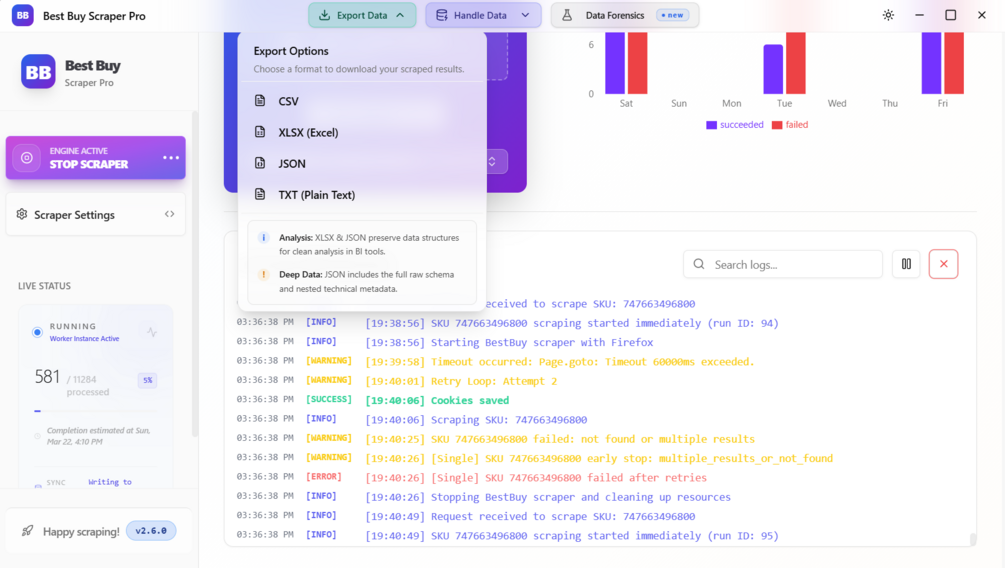Click the LIVE STATUS heading
Image resolution: width=1005 pixels, height=568 pixels.
pos(44,286)
